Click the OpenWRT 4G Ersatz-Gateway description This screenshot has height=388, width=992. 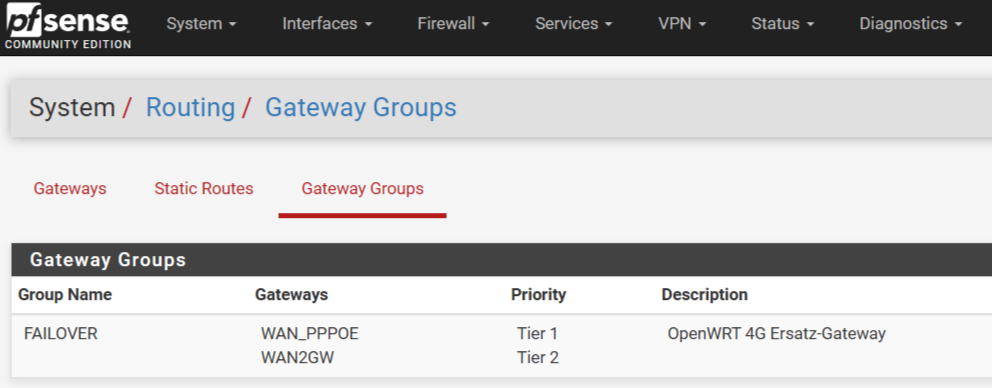tap(776, 334)
